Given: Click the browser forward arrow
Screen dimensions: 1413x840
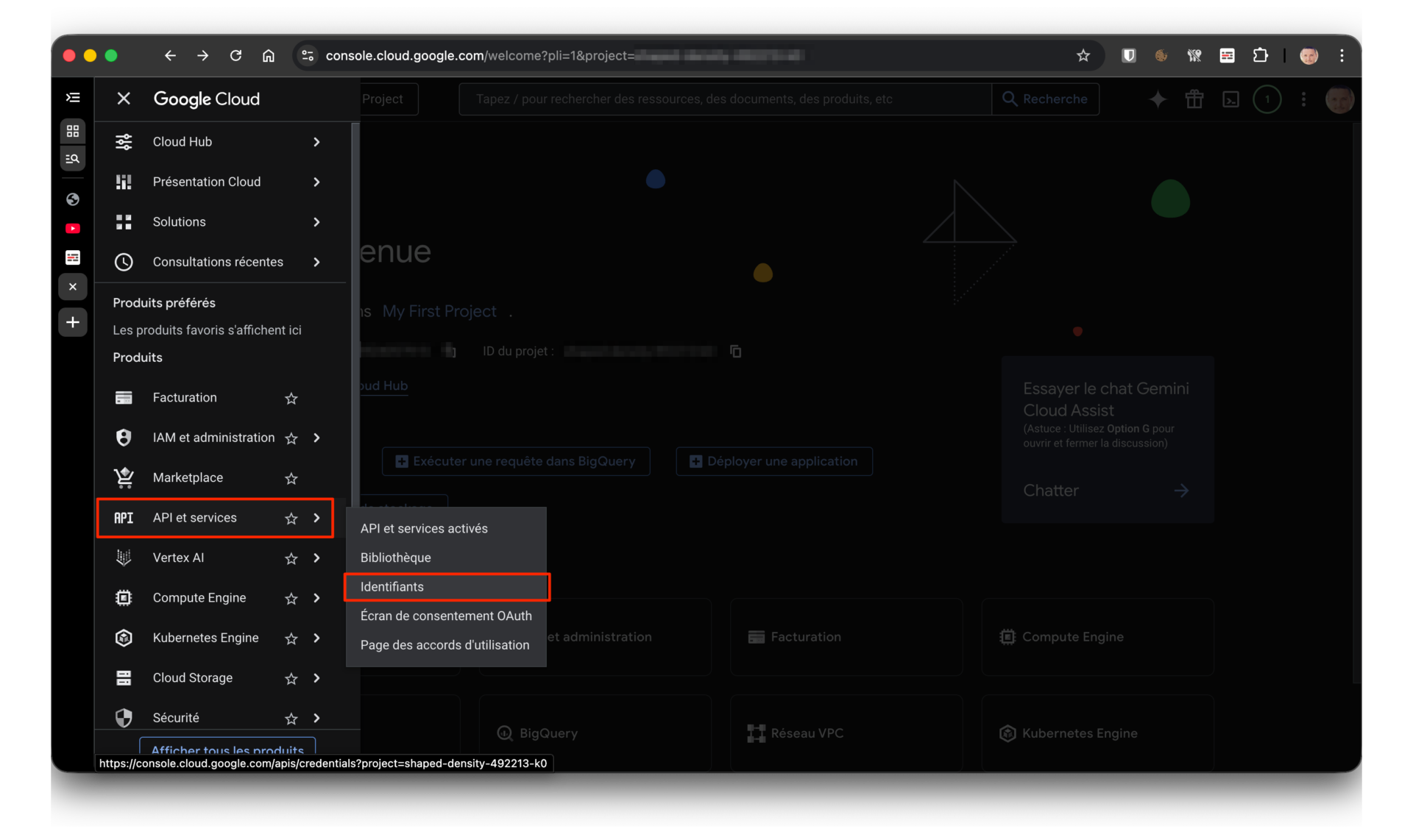Looking at the screenshot, I should tap(203, 56).
